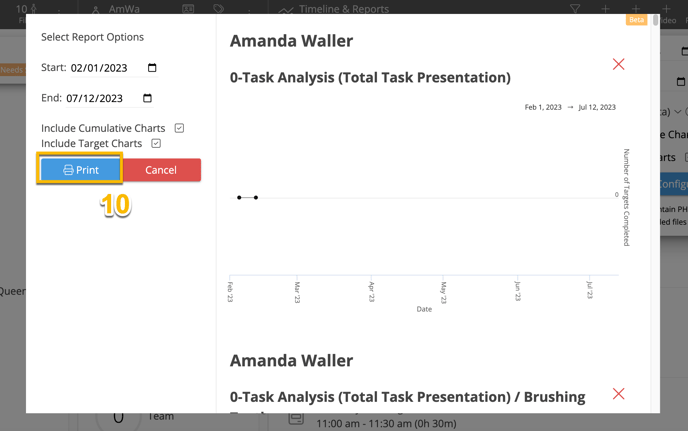Uncheck Include Target Charts
The width and height of the screenshot is (688, 431).
156,143
